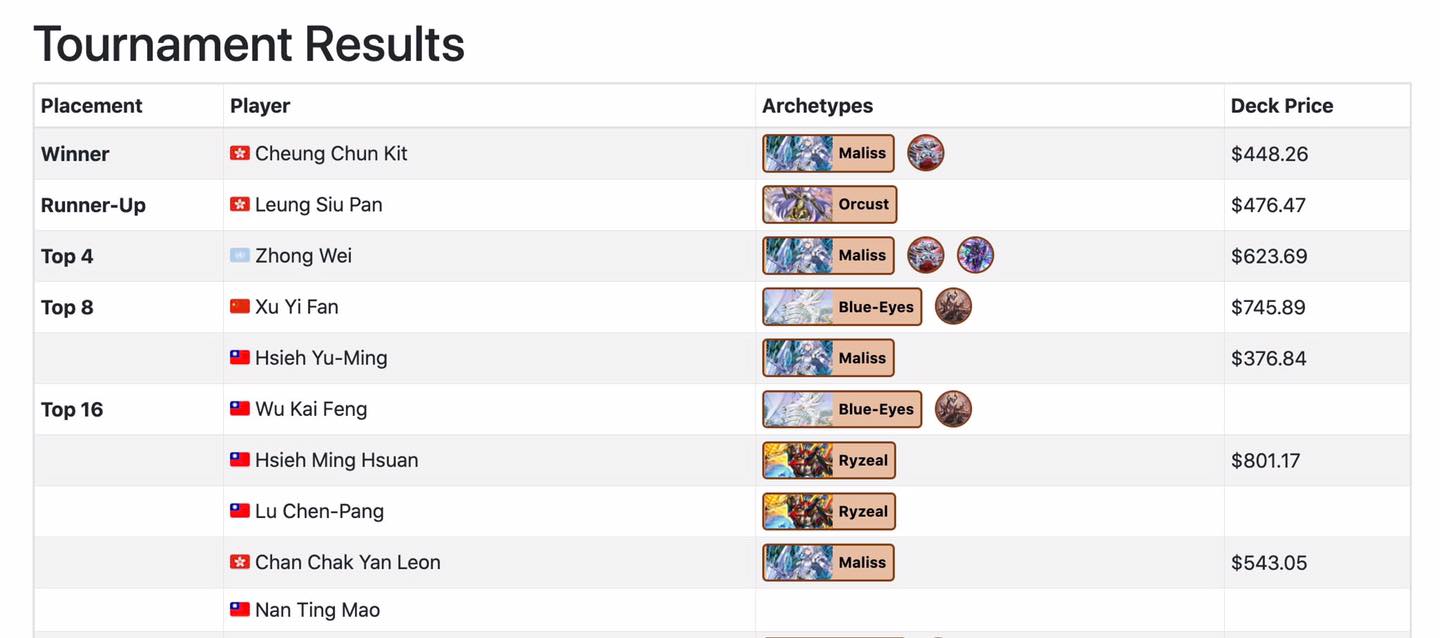Click the Deck Price column header
Viewport: 1440px width, 638px height.
click(x=1281, y=106)
